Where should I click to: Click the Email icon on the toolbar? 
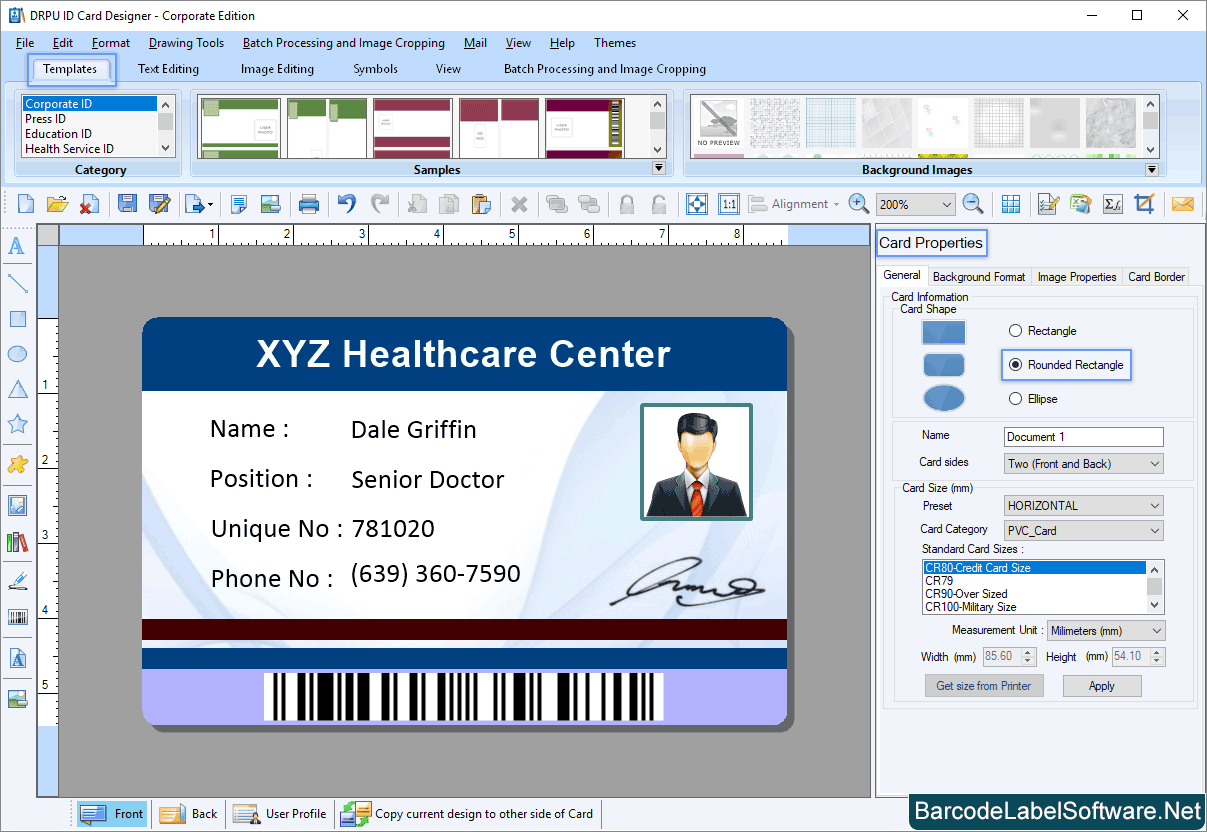pyautogui.click(x=1183, y=203)
